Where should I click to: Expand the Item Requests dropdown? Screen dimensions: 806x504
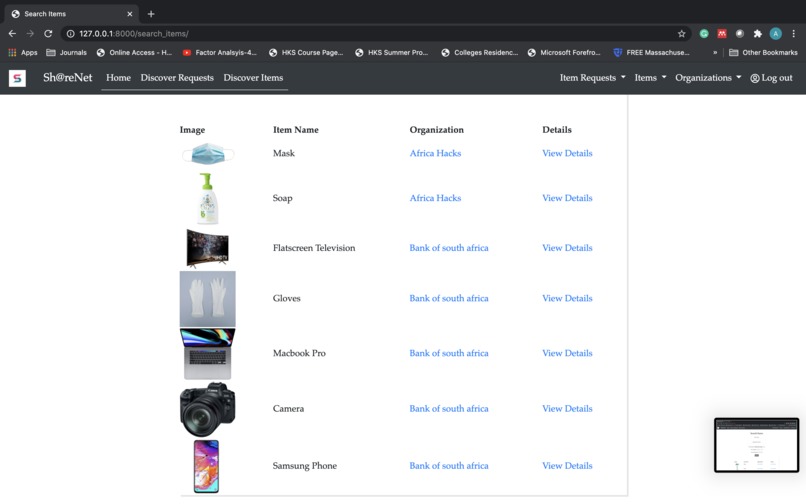click(592, 78)
